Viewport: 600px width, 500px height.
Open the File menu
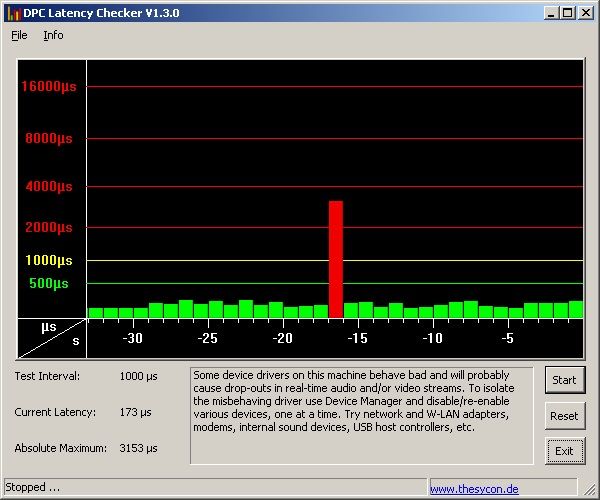(x=19, y=35)
